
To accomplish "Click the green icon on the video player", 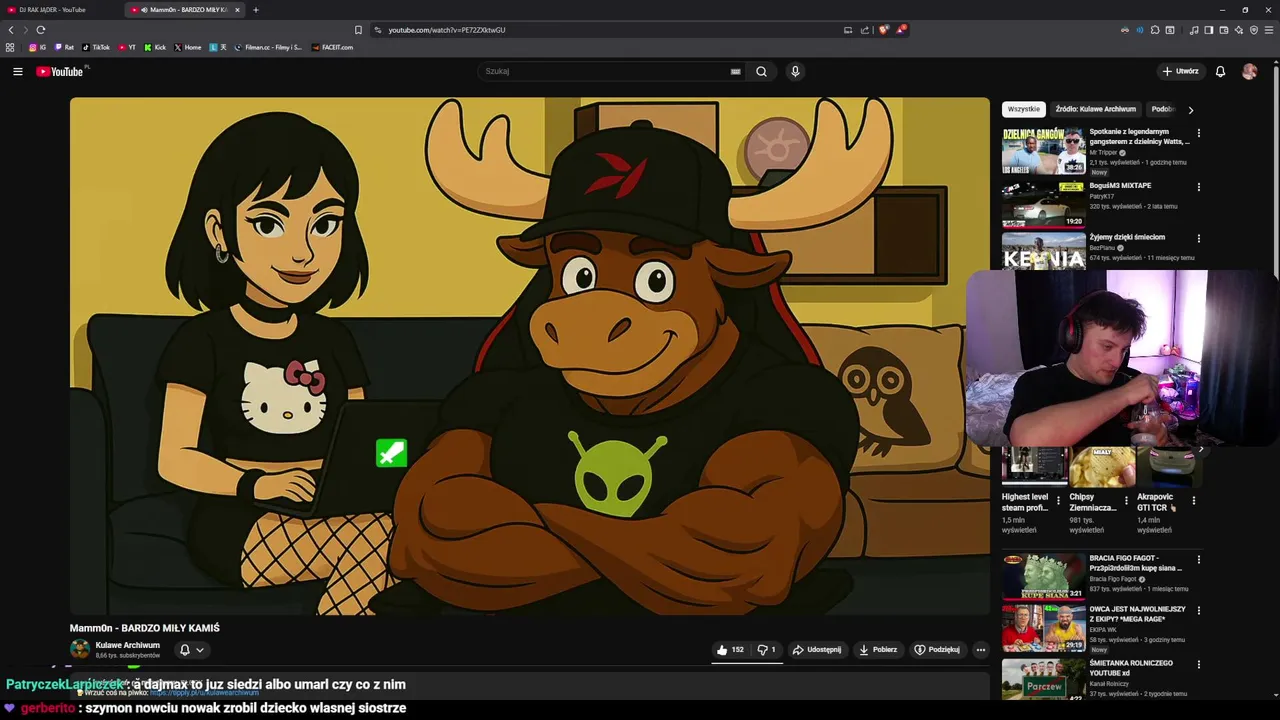I will pos(391,453).
